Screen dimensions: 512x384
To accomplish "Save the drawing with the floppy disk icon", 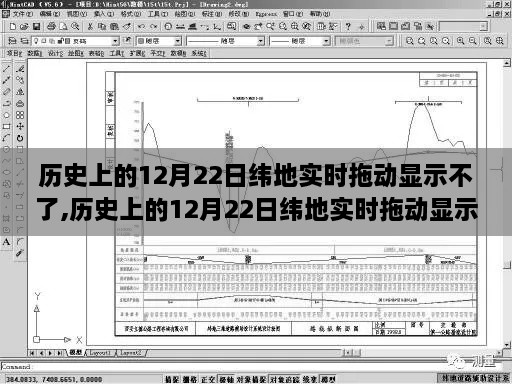I will (x=36, y=26).
